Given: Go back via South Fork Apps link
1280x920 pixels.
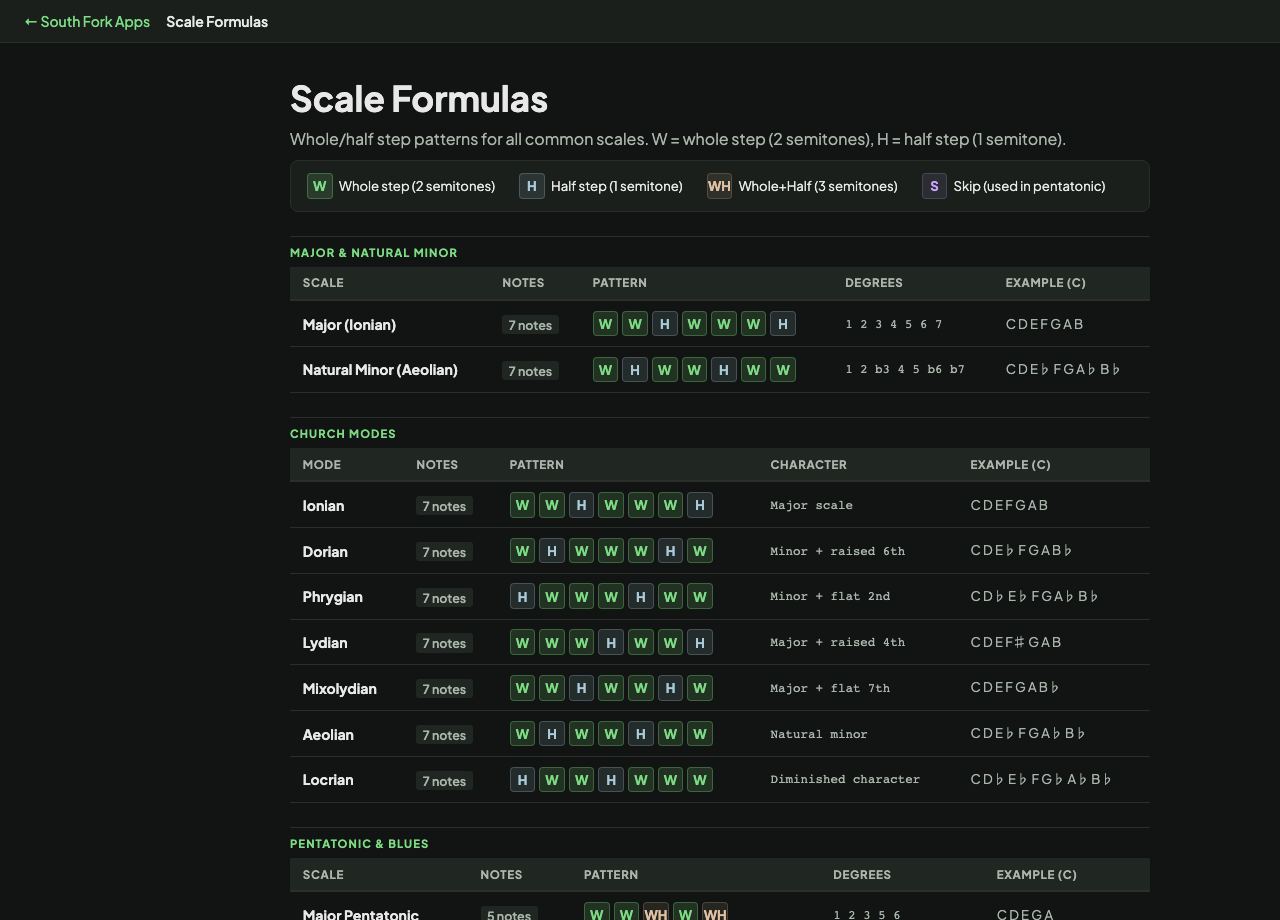Looking at the screenshot, I should pyautogui.click(x=87, y=21).
